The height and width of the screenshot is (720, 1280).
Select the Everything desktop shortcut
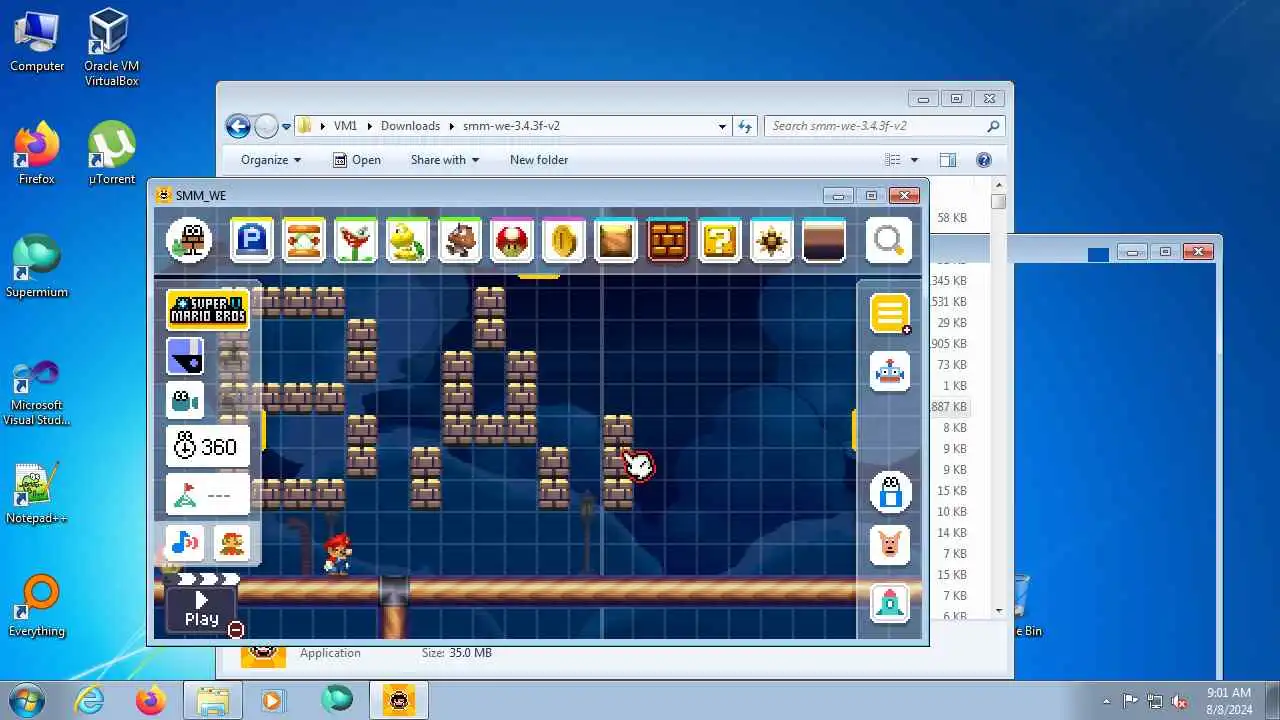37,605
